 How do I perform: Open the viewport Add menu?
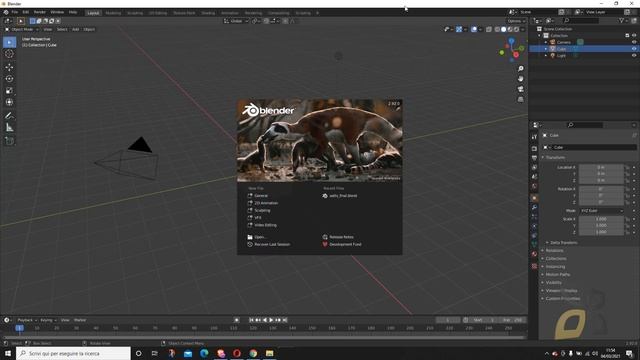[x=76, y=29]
